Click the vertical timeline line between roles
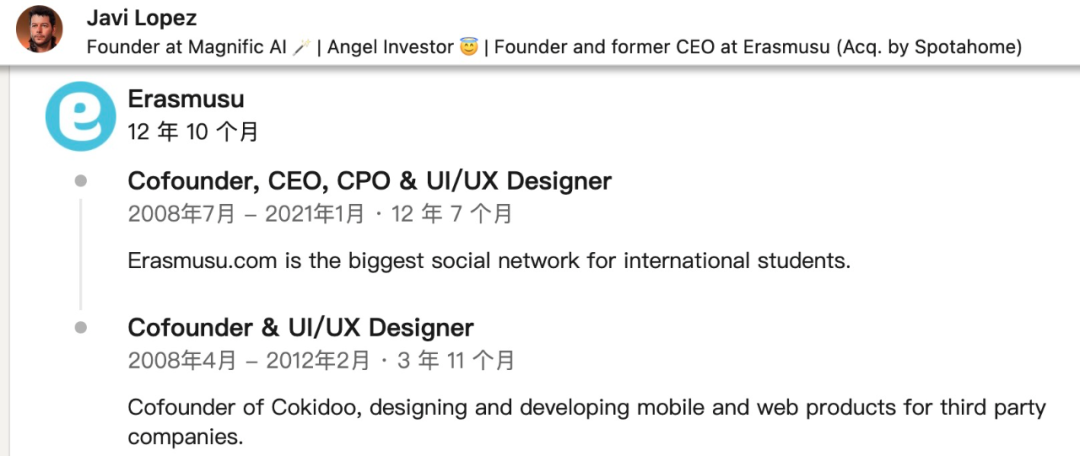 click(x=81, y=254)
